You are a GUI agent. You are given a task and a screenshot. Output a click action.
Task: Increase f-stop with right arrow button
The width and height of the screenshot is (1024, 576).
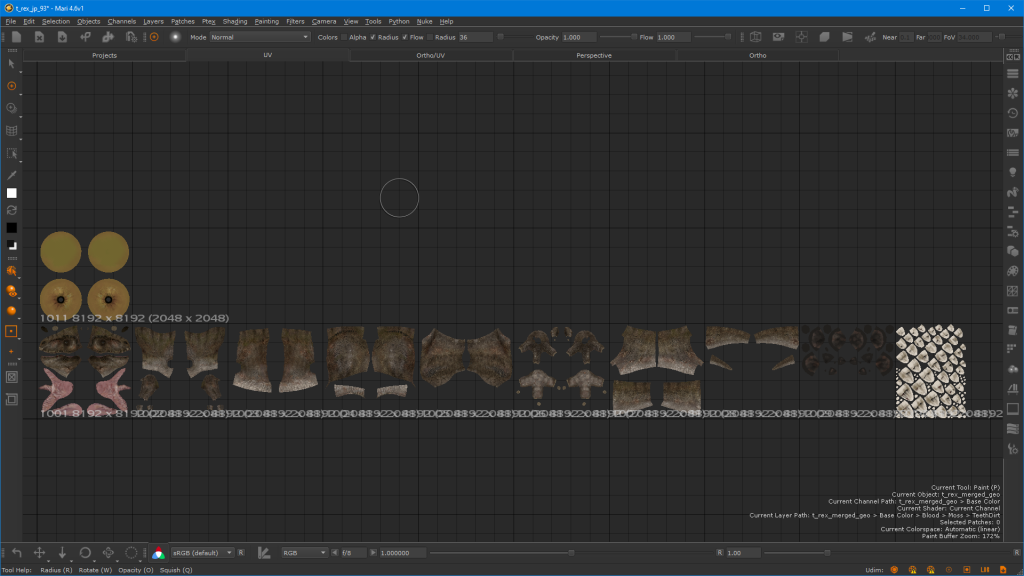pos(373,552)
